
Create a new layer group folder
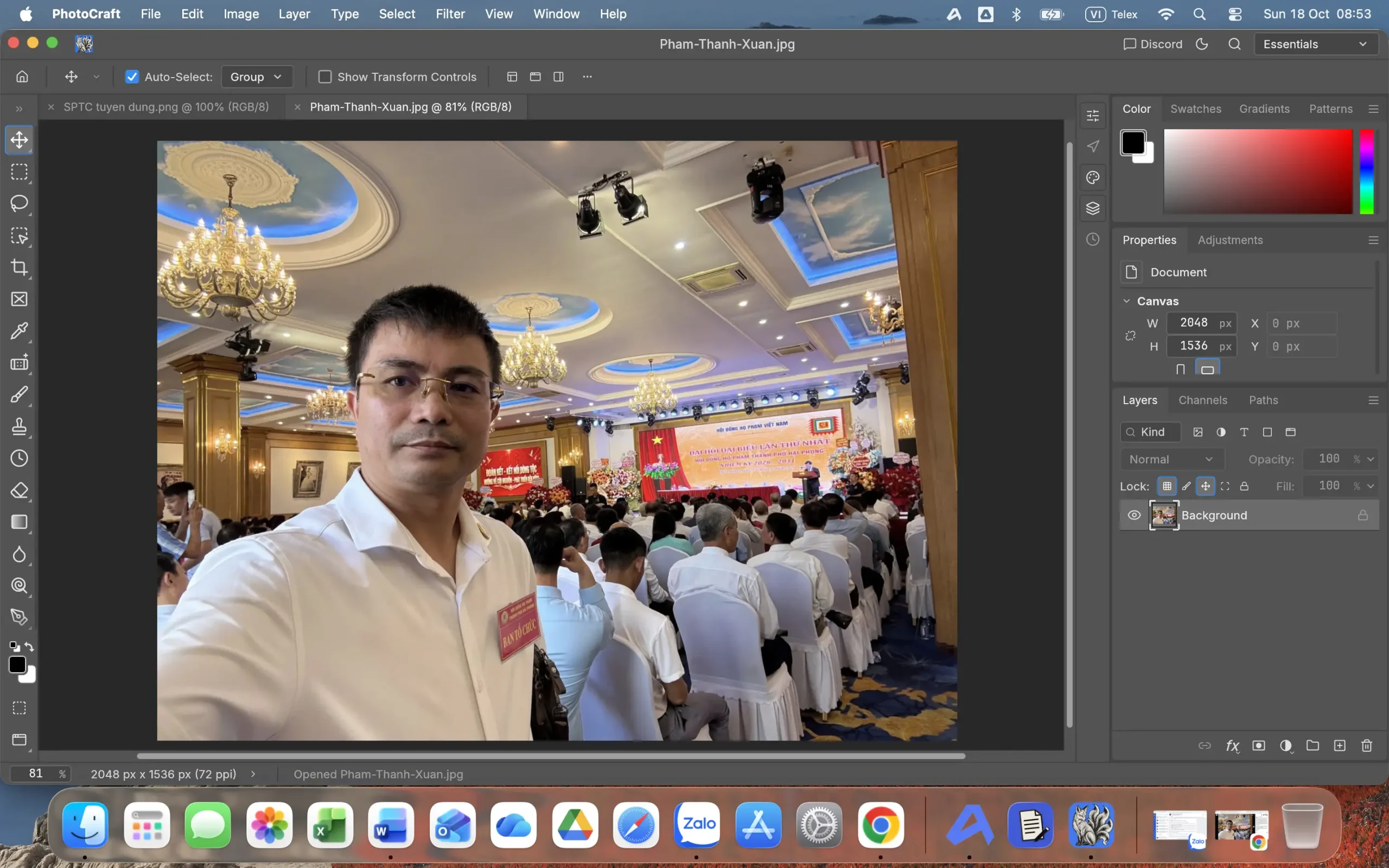pos(1312,746)
